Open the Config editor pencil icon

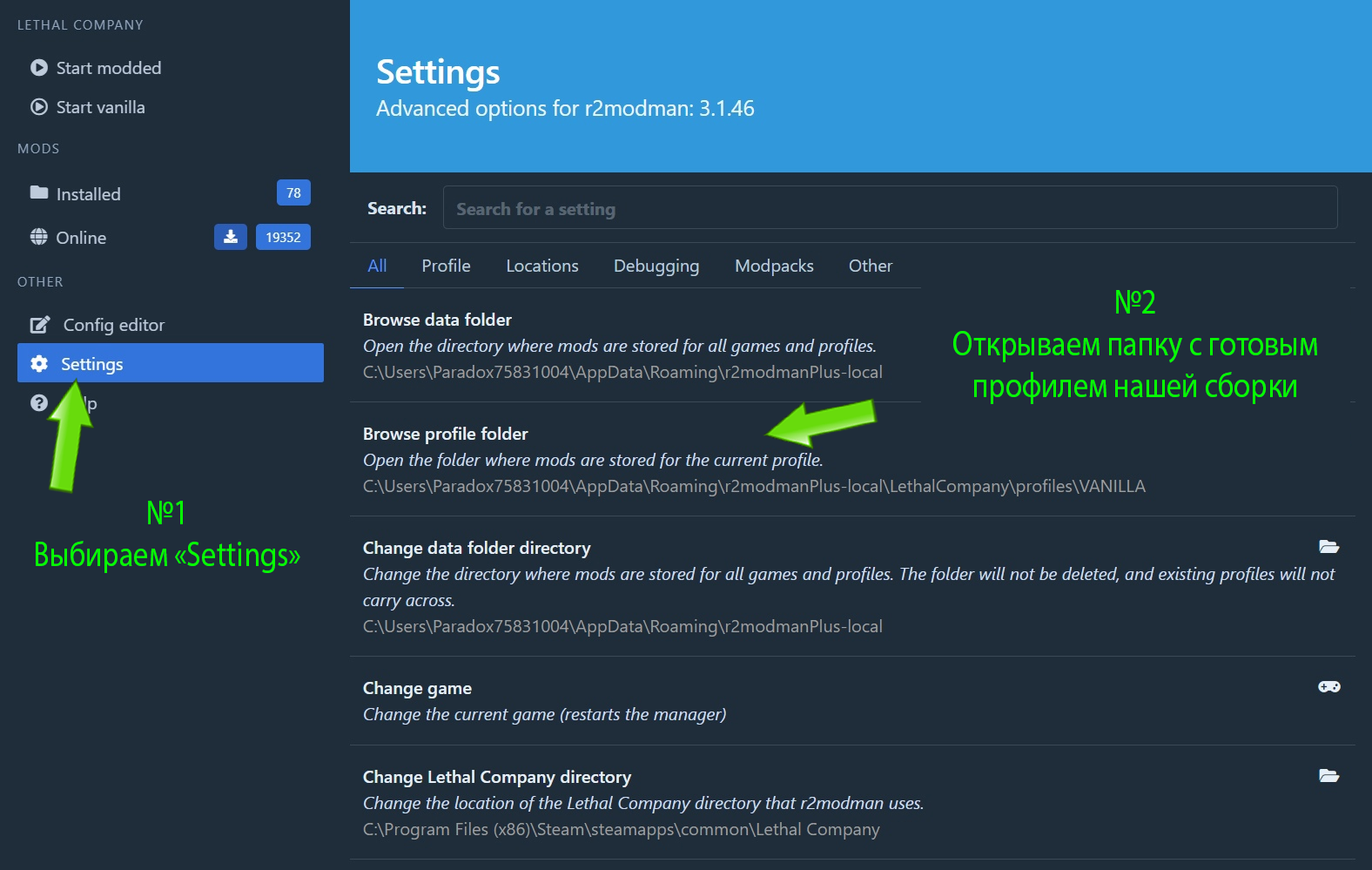point(40,325)
